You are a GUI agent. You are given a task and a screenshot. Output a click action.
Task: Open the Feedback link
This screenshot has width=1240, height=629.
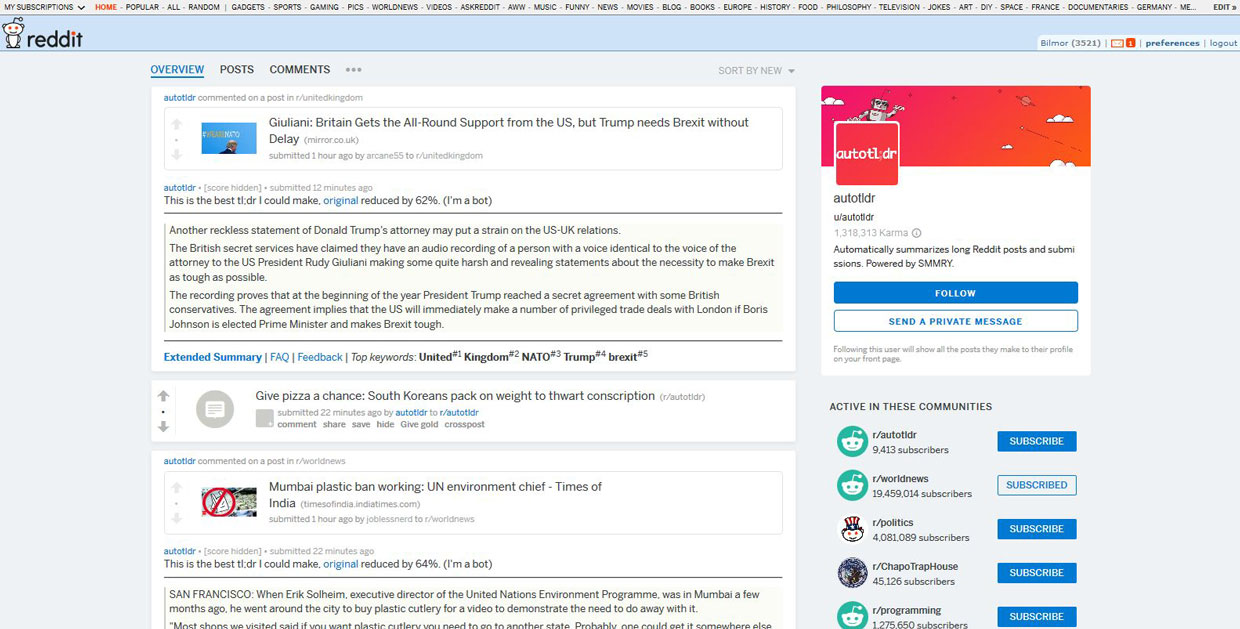point(320,357)
